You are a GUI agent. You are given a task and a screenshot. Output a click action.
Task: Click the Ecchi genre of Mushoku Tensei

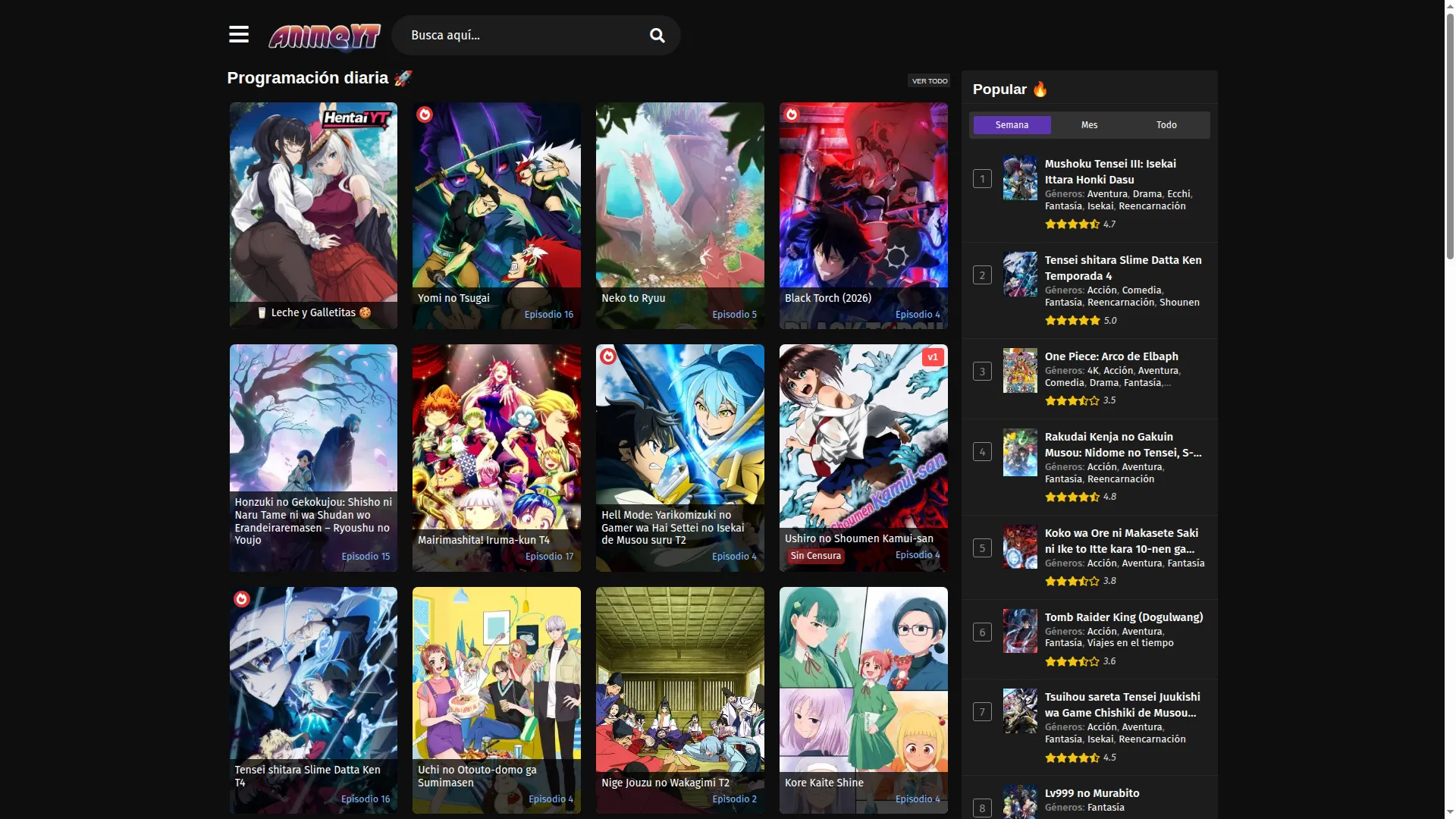click(x=1178, y=194)
